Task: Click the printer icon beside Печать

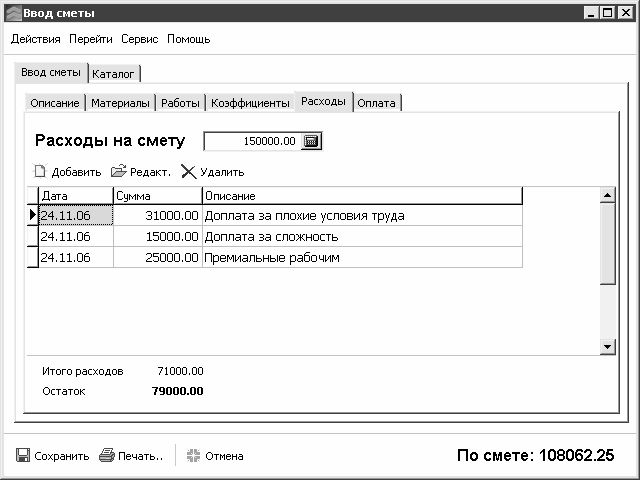Action: 107,455
